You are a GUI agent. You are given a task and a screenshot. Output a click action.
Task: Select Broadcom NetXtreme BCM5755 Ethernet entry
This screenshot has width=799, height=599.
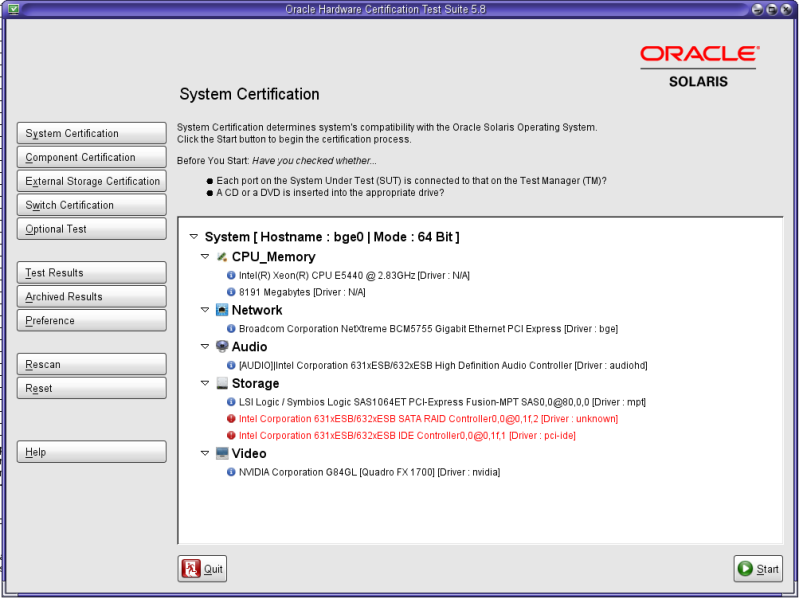tap(429, 329)
